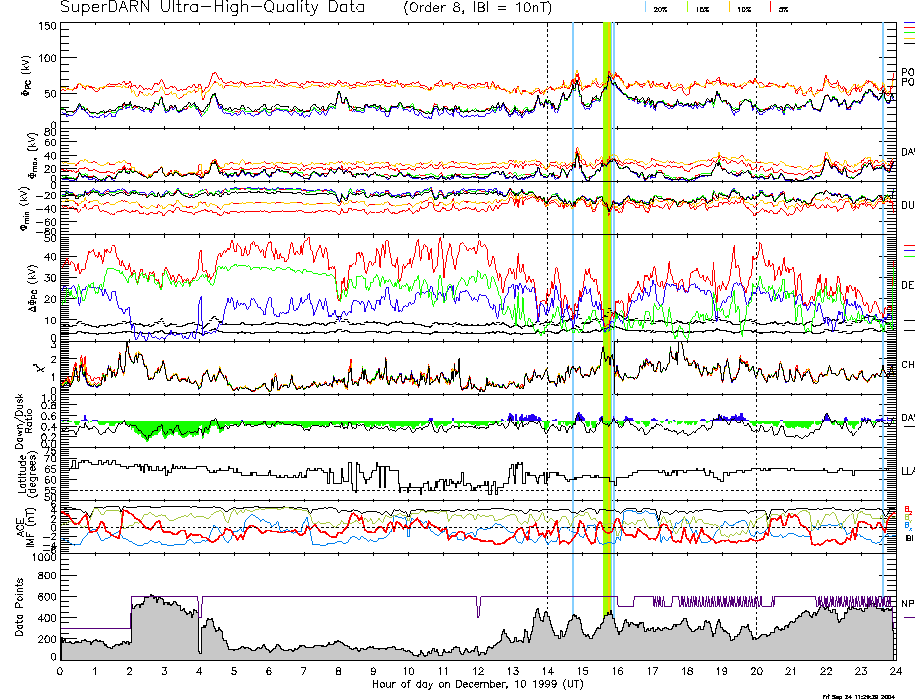
Task: Click the hour 4 tick label on x-axis
Action: point(200,670)
